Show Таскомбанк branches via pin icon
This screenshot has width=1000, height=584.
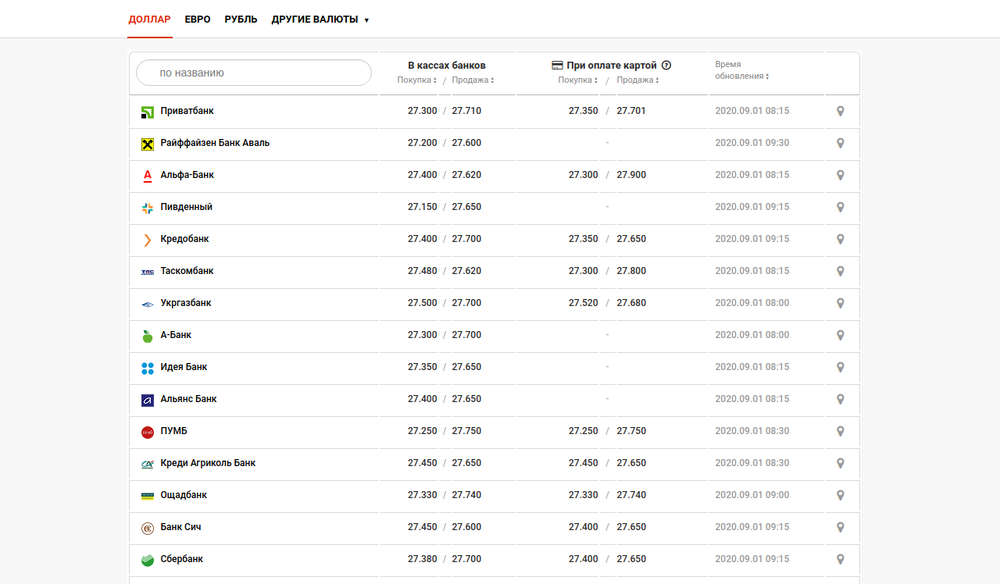tap(841, 271)
